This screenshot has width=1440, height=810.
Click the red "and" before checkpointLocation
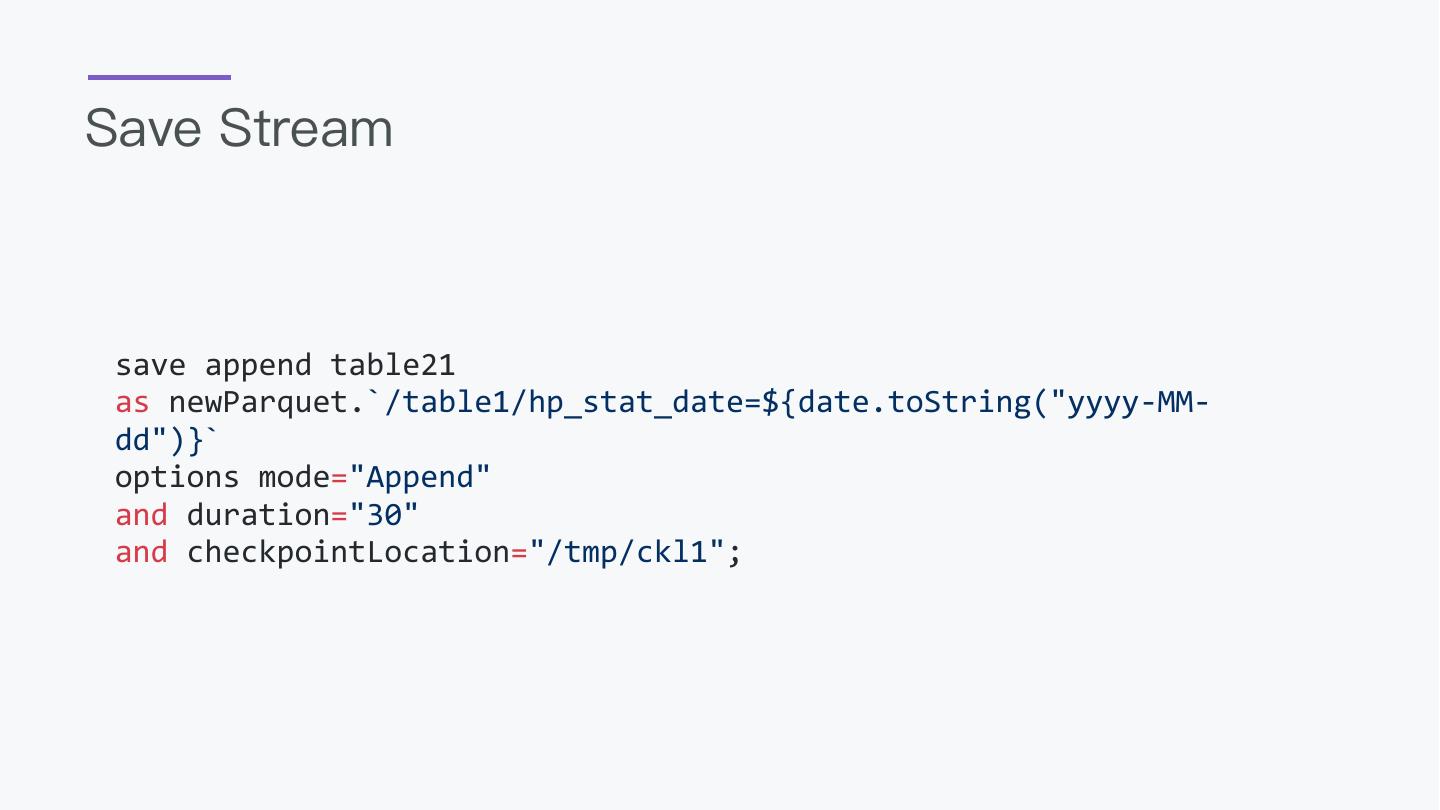[x=141, y=552]
